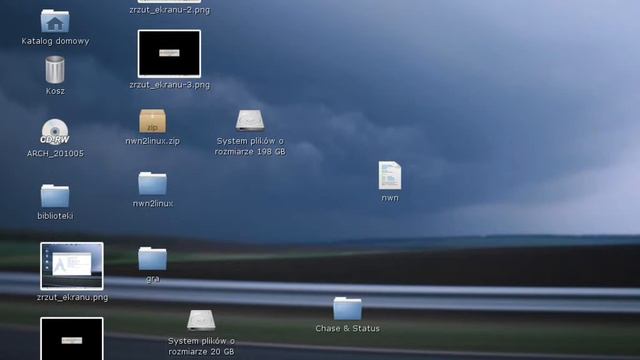
Task: Click the label "System plików o rozmiarze 198 GB"
Action: [250, 146]
